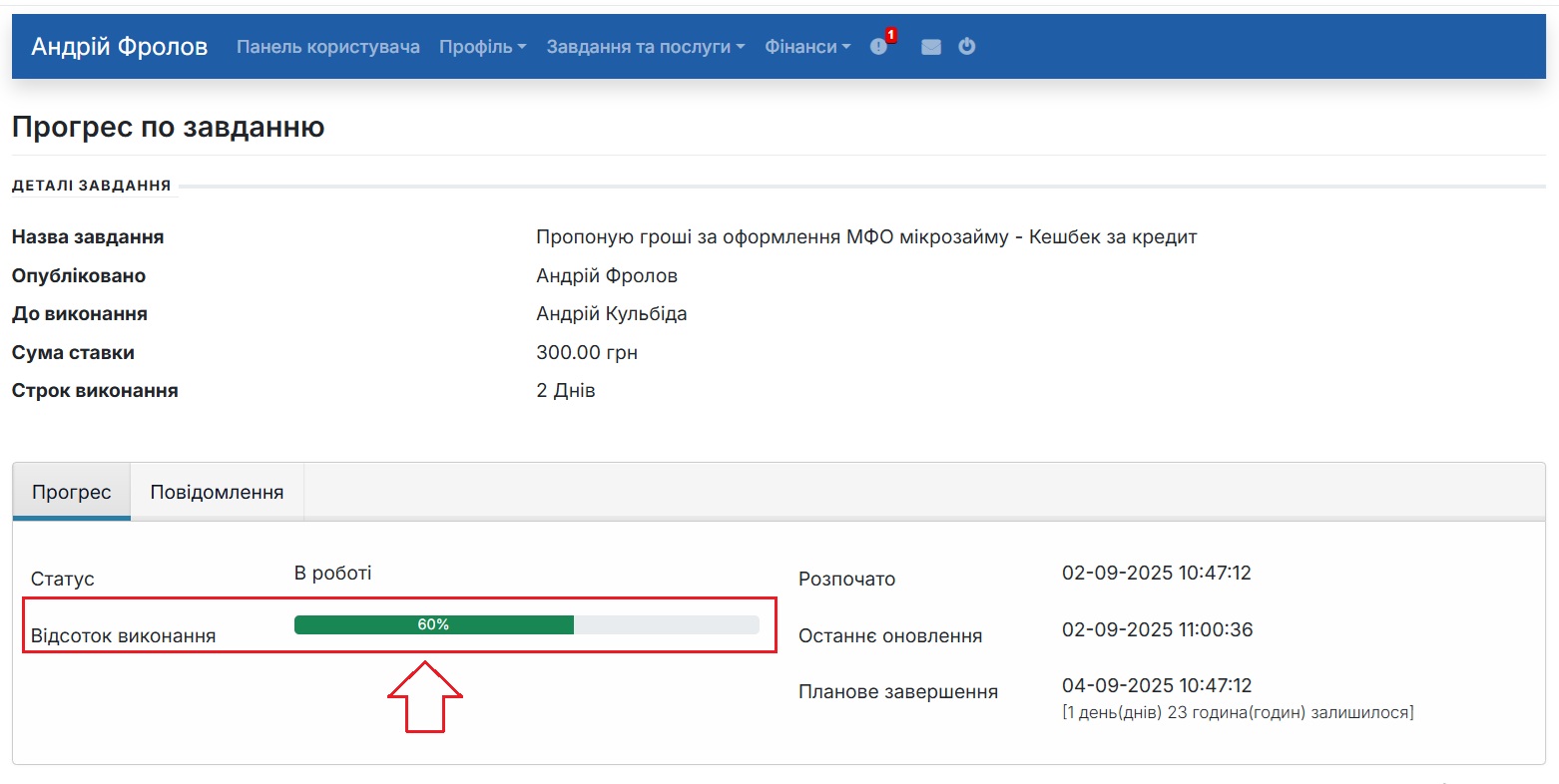Viewport: 1559px width, 784px height.
Task: Click the В роботі status text
Action: [x=331, y=573]
